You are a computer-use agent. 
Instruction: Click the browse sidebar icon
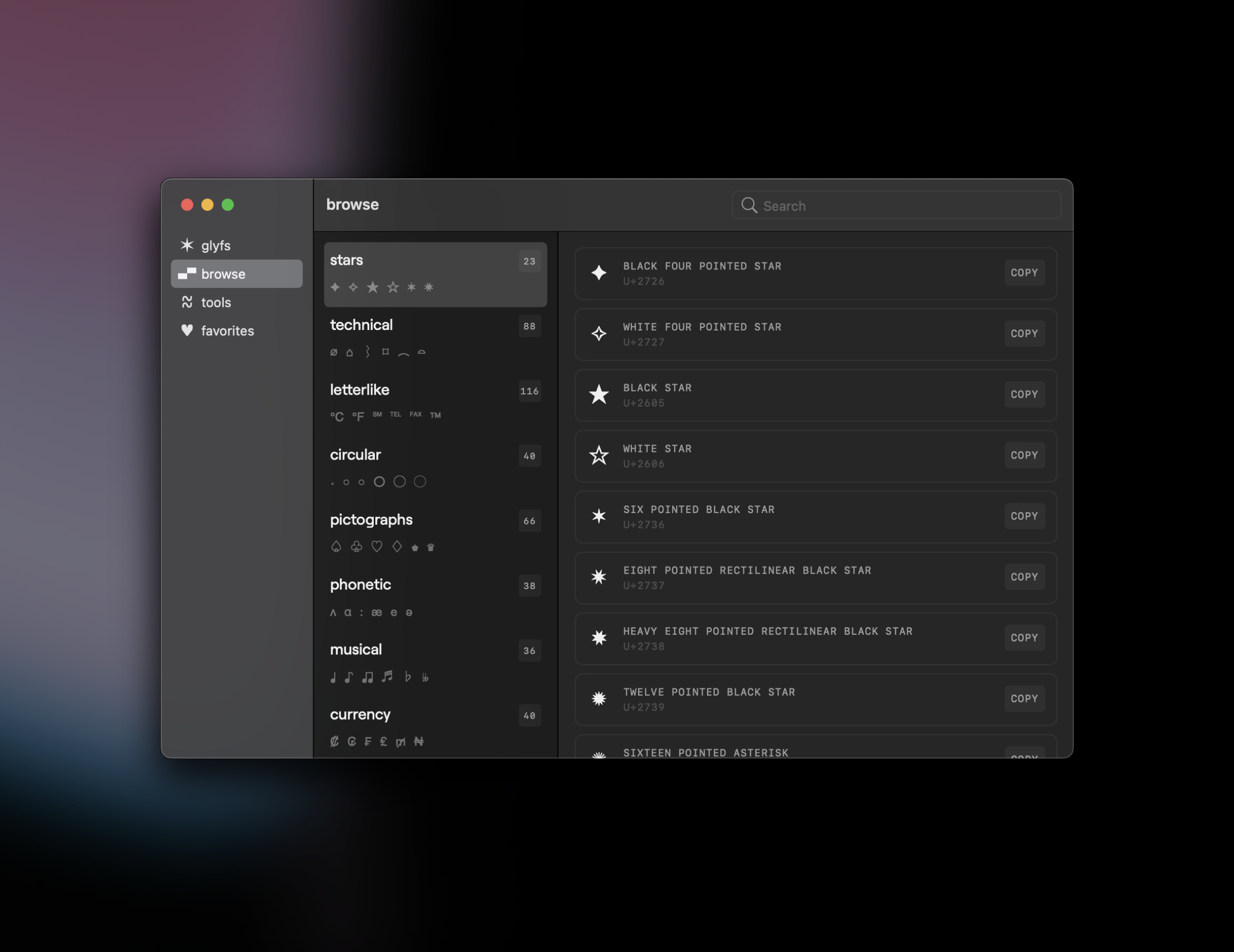click(x=187, y=274)
